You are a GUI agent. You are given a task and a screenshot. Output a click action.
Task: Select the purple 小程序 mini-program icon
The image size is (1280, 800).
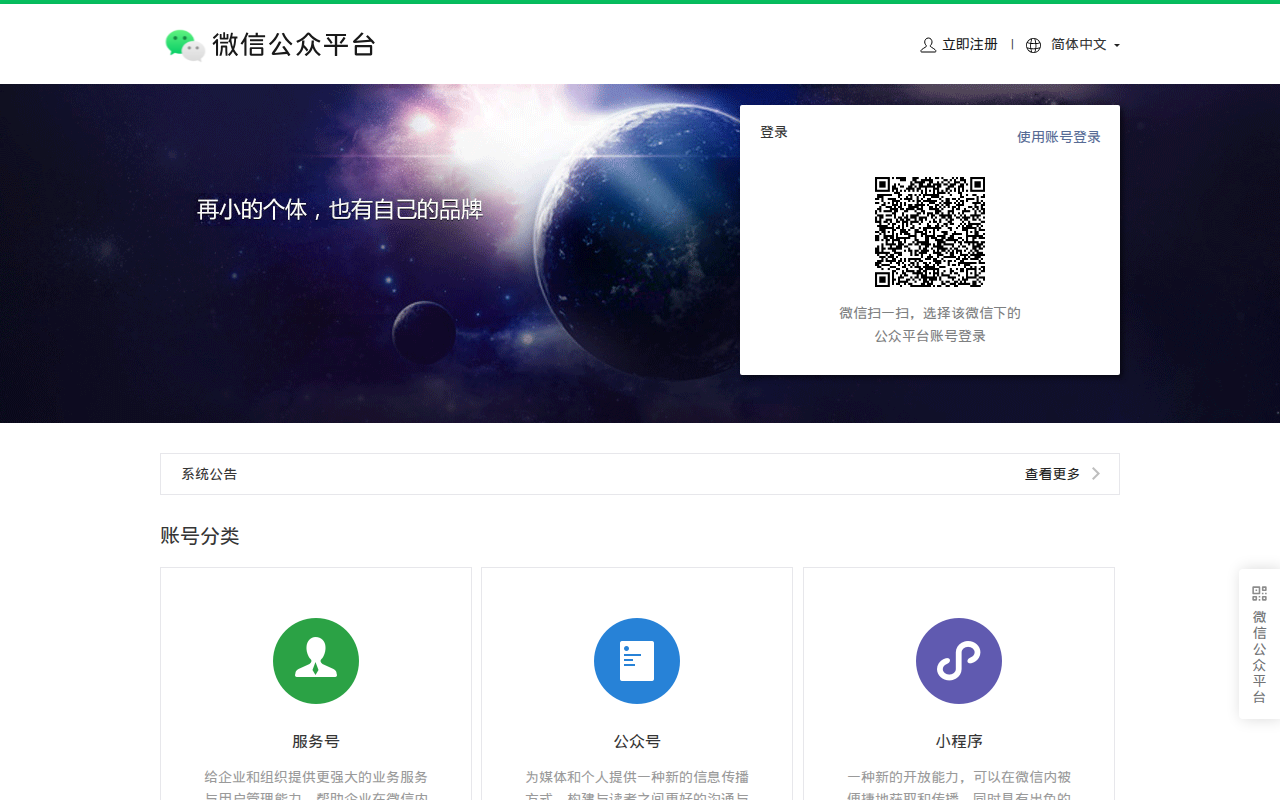click(x=958, y=661)
